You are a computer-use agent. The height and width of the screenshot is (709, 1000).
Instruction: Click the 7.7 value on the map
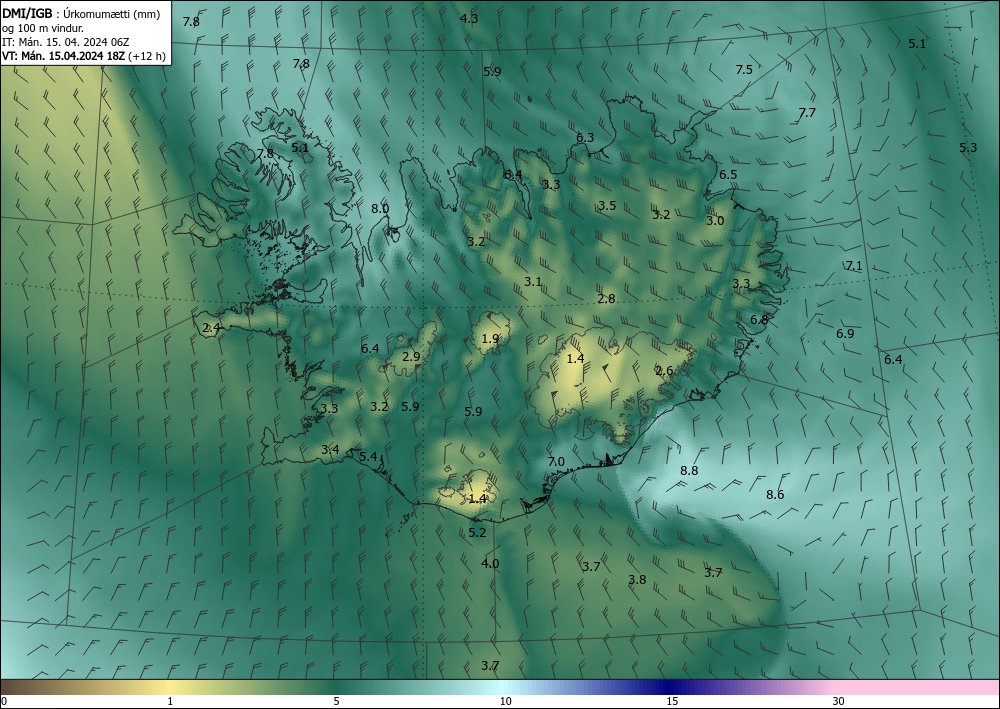[x=807, y=113]
